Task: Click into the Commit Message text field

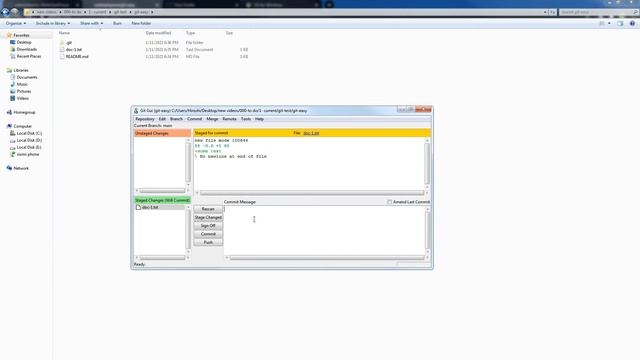Action: (325, 230)
